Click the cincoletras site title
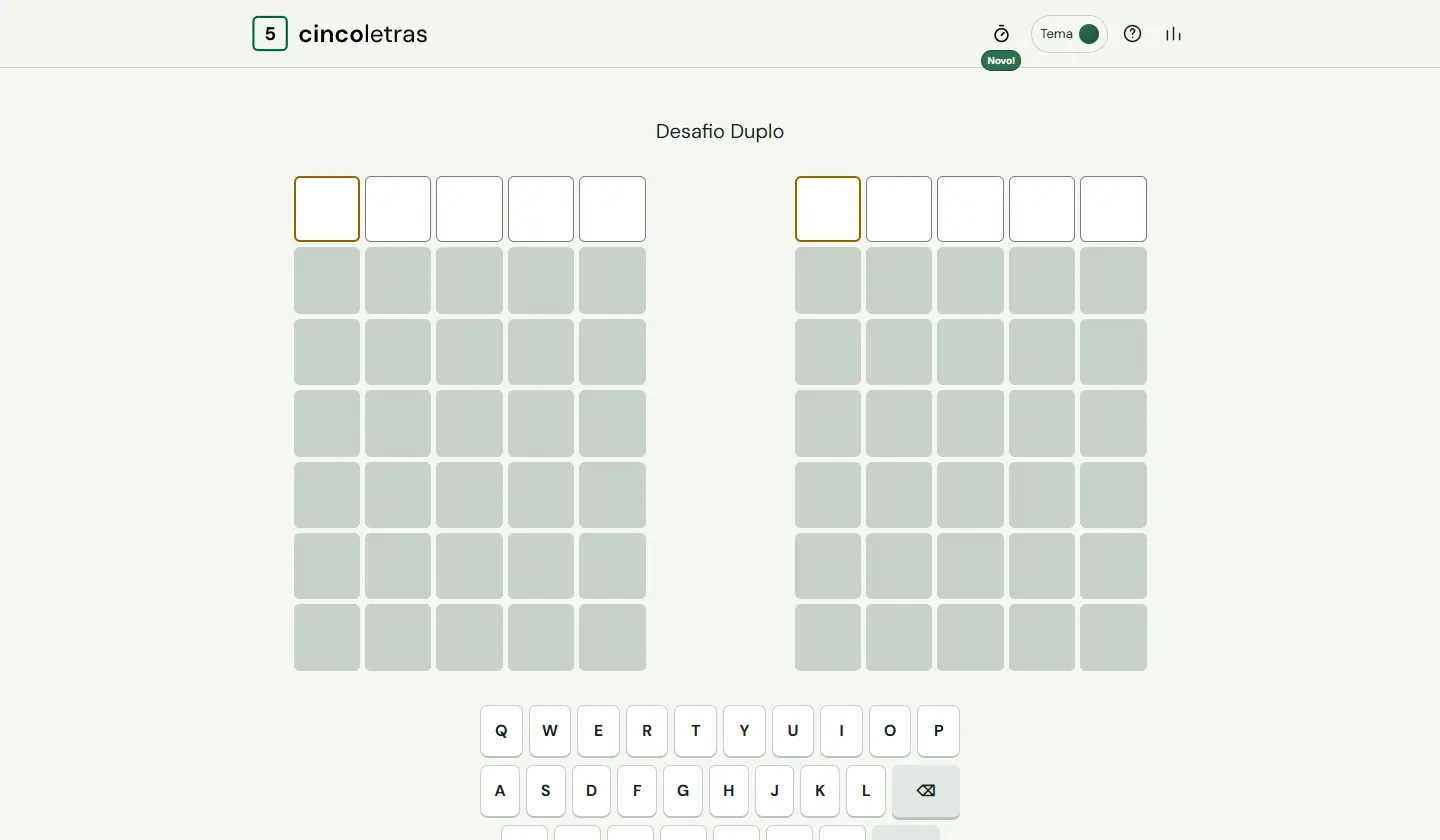Image resolution: width=1440 pixels, height=840 pixels. [363, 34]
